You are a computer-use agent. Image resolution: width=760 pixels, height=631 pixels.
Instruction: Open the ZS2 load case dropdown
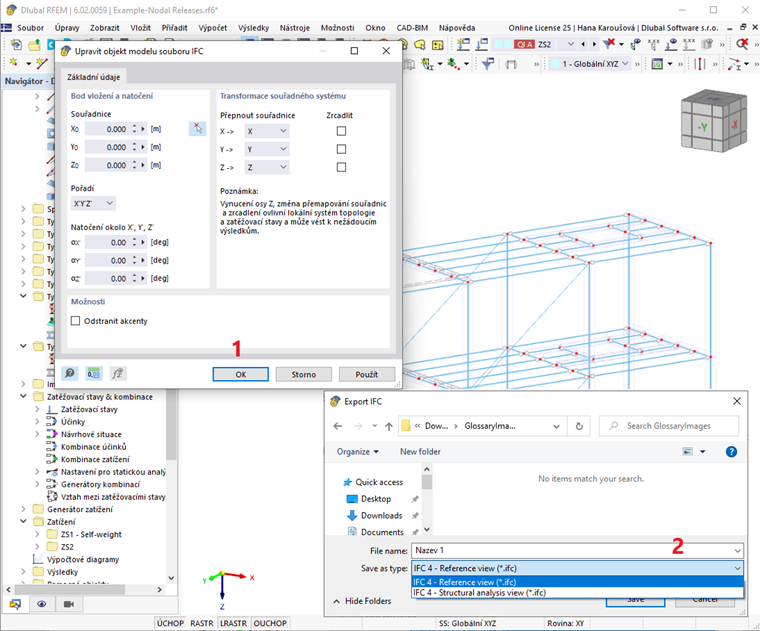570,45
